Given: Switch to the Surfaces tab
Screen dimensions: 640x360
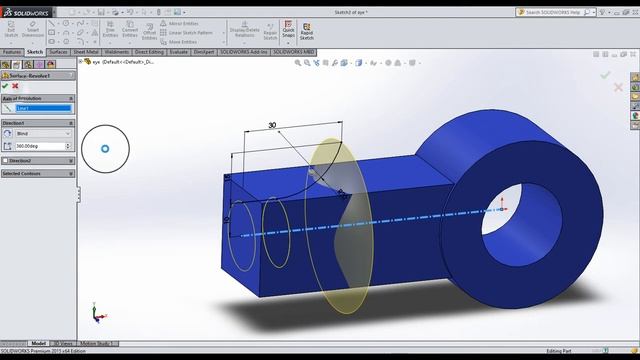Looking at the screenshot, I should point(58,52).
